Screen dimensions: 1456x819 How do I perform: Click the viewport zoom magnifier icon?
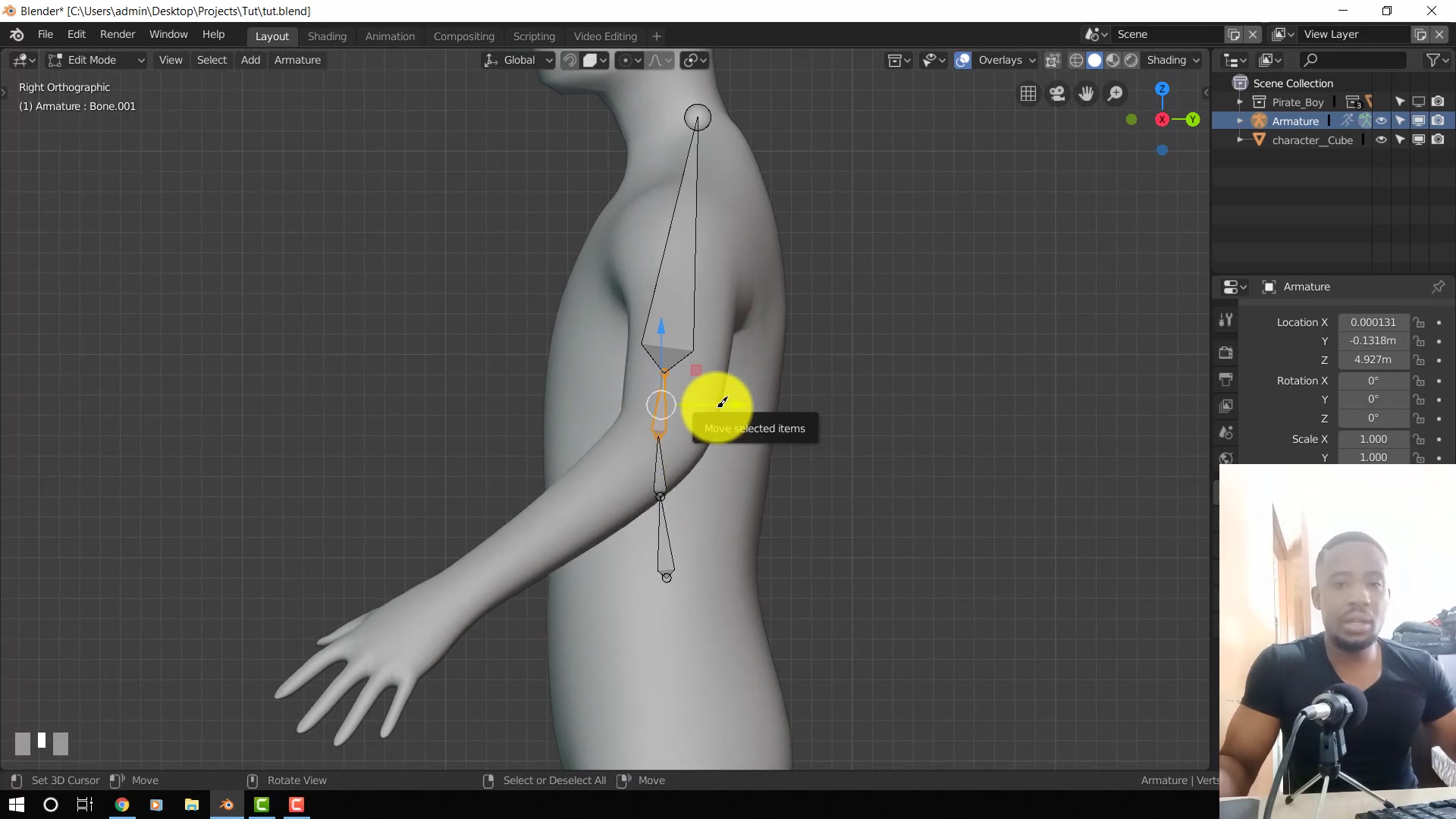1115,93
